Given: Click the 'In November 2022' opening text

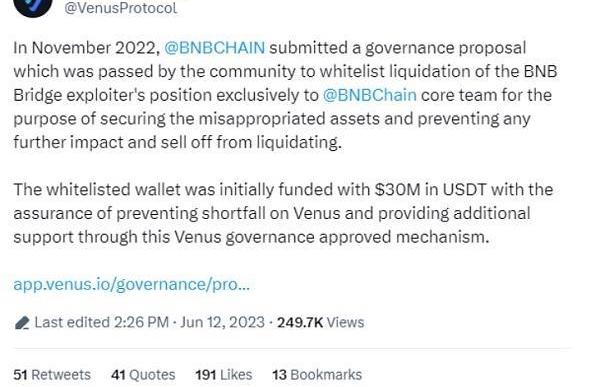Looking at the screenshot, I should point(86,48).
